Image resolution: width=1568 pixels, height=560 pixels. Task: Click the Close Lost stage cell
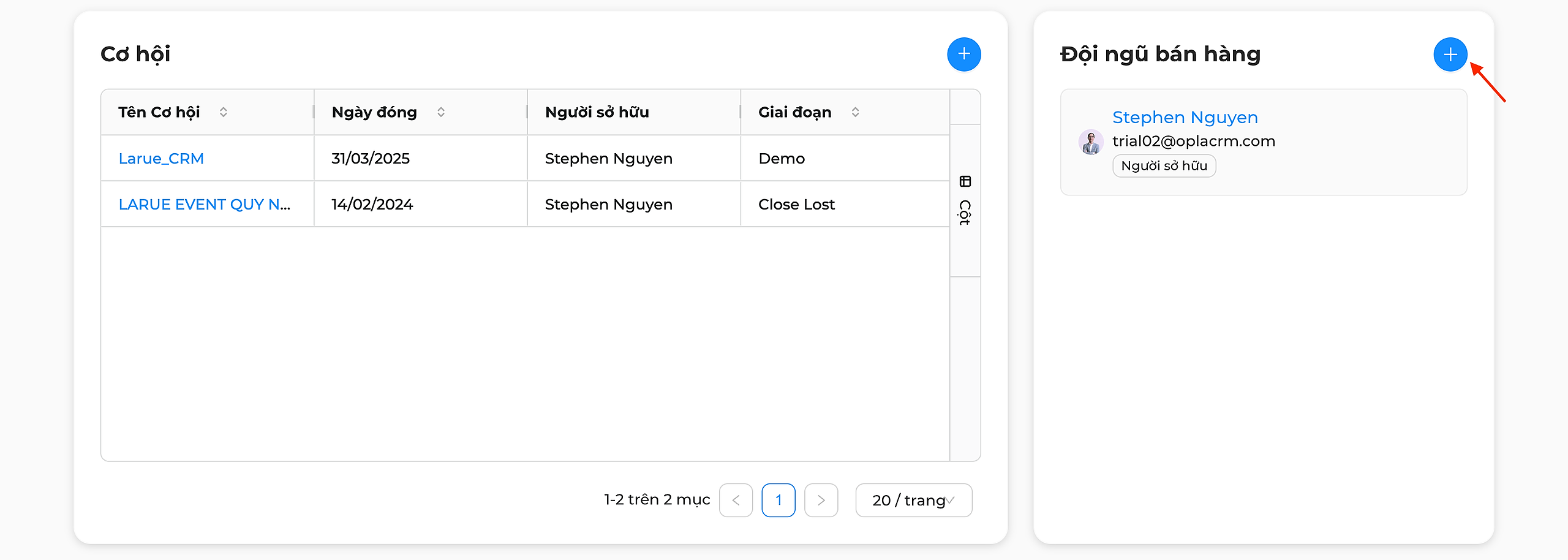(845, 205)
